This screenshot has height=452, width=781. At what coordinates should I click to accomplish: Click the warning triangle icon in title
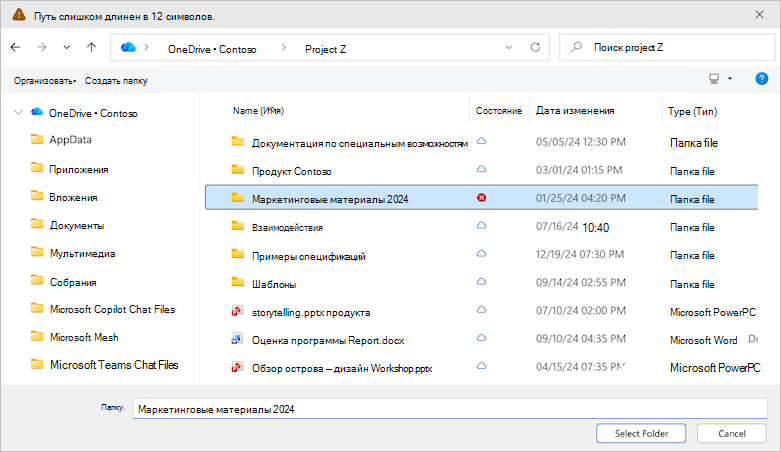click(x=19, y=15)
